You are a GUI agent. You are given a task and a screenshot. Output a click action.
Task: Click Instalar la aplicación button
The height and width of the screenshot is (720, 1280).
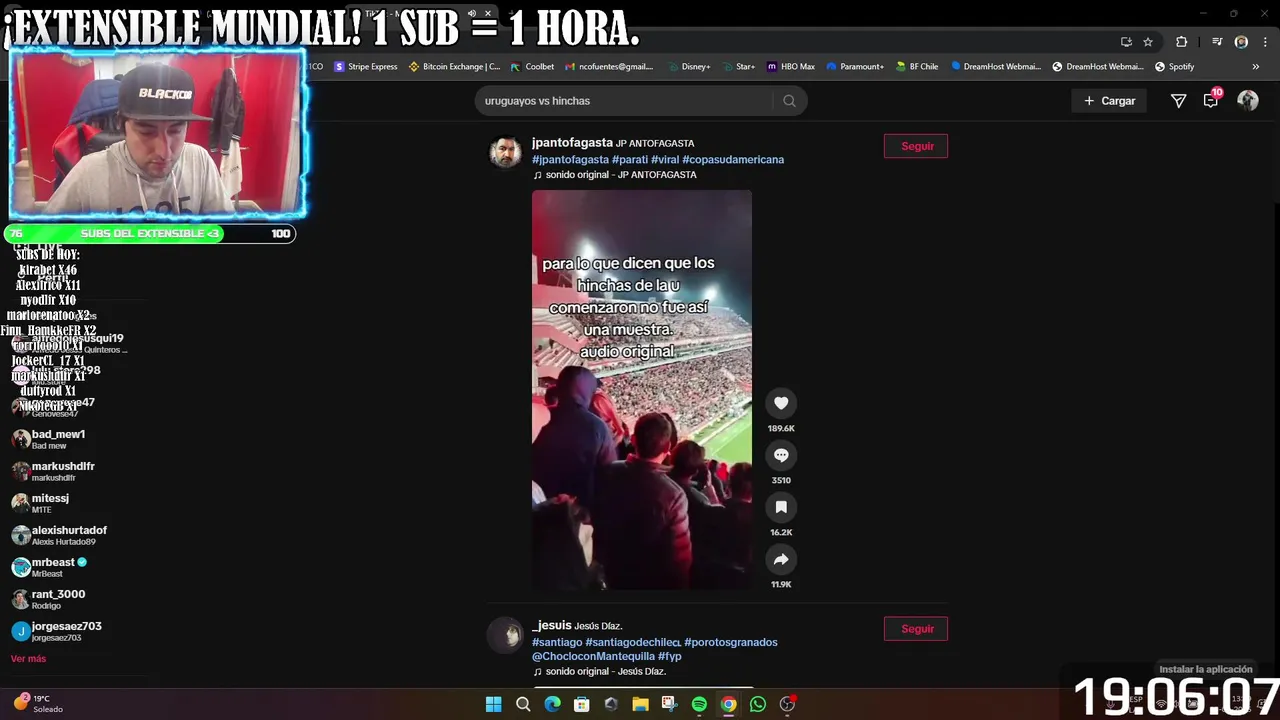[1205, 669]
